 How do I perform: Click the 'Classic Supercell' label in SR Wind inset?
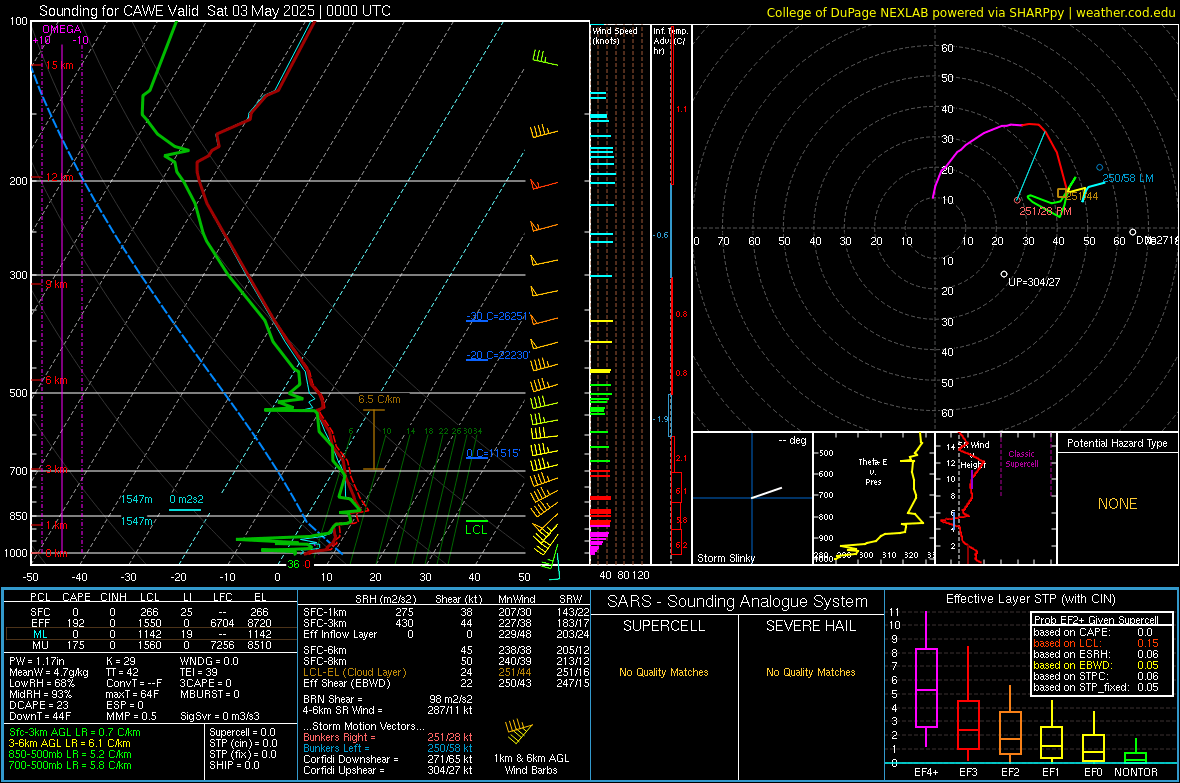pyautogui.click(x=1021, y=459)
